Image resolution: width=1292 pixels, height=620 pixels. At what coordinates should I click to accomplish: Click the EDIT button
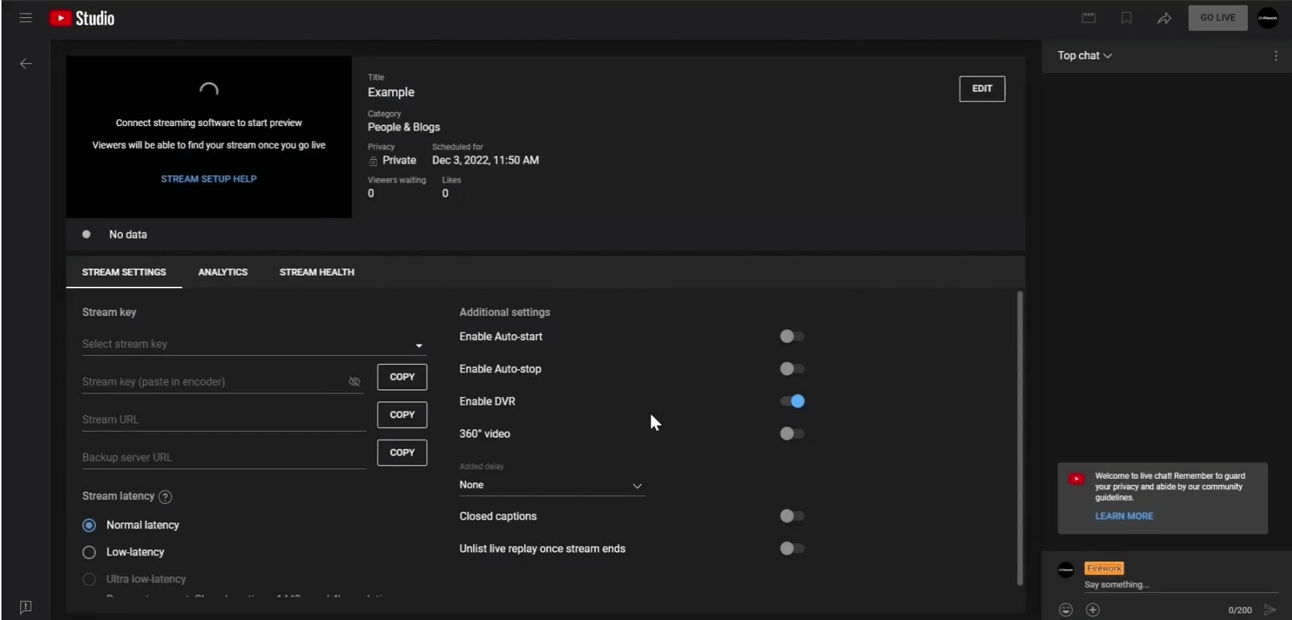(x=981, y=89)
